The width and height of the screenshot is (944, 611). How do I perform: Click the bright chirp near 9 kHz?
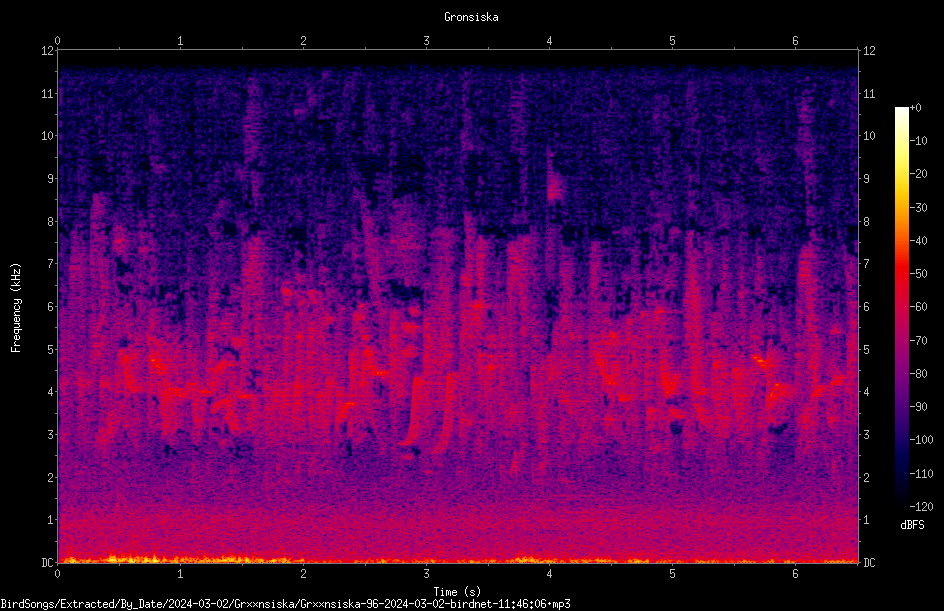[554, 187]
